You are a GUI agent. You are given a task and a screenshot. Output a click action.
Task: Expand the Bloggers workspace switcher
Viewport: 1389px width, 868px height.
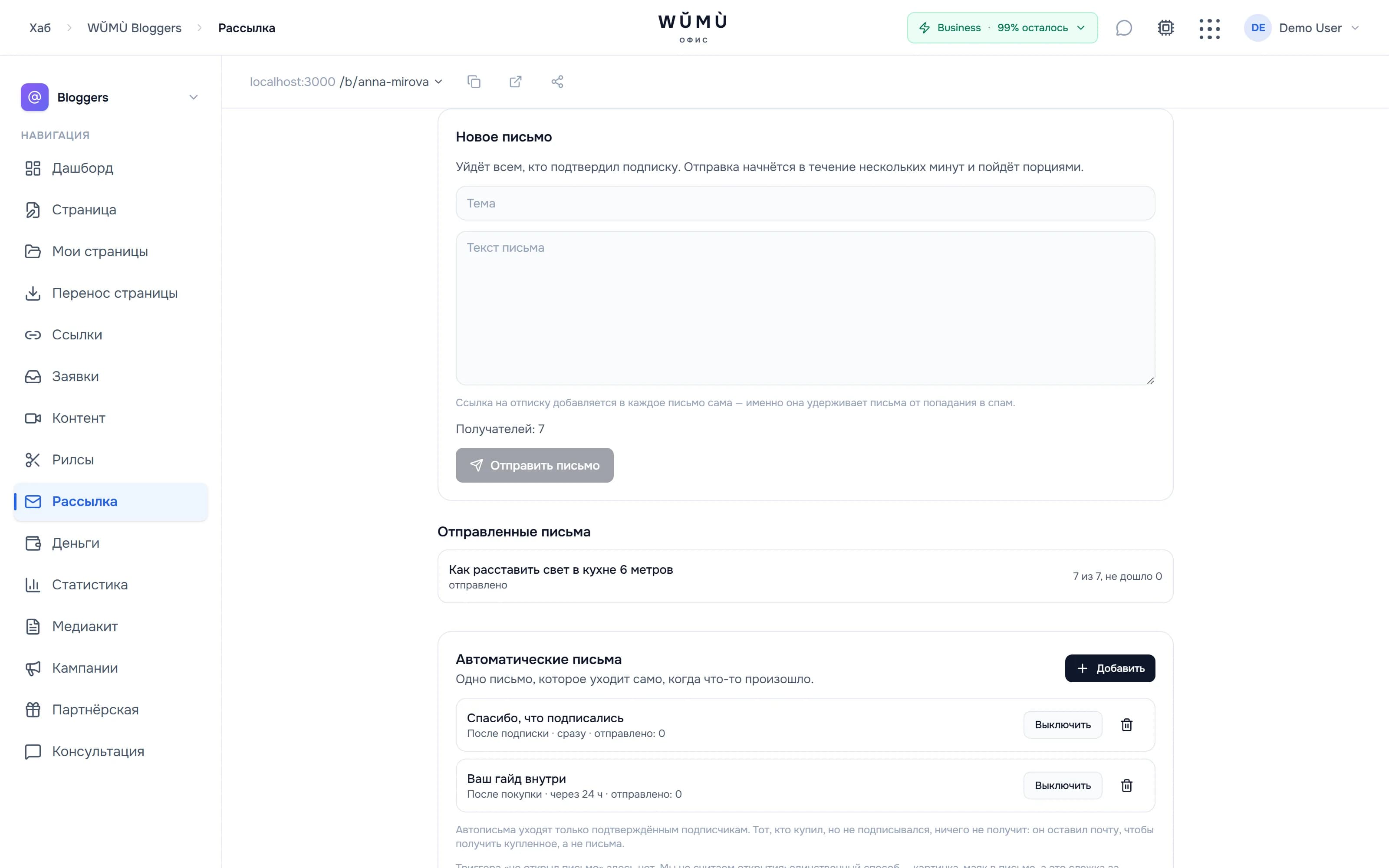[110, 97]
